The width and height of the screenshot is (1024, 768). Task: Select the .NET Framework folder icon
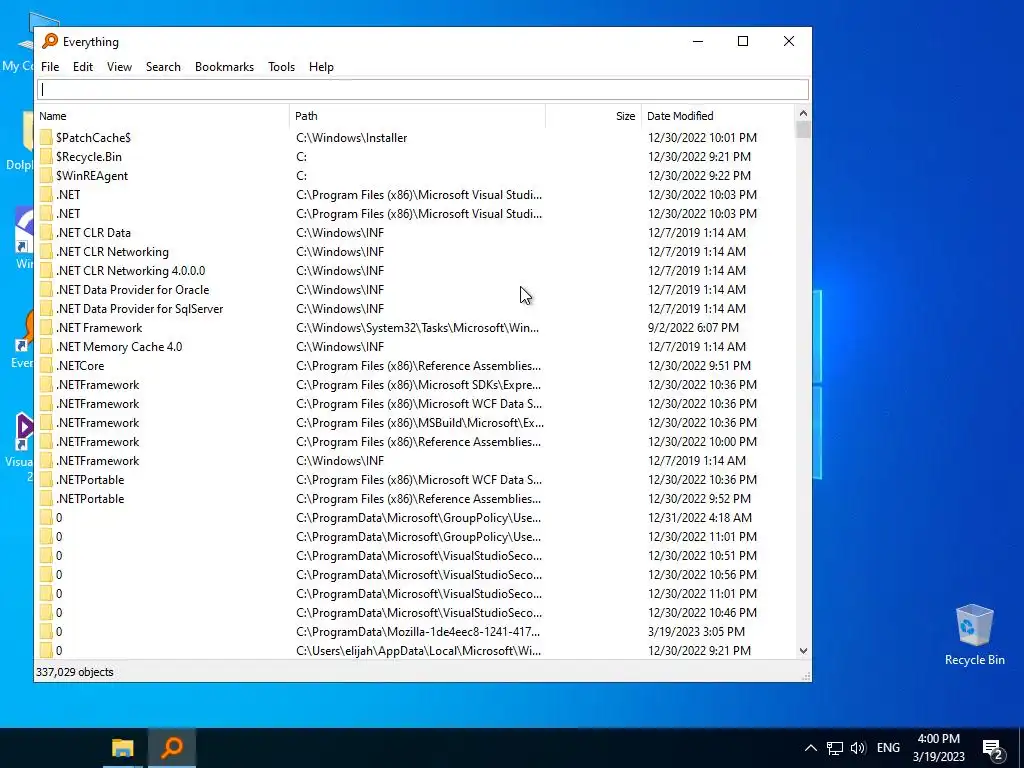[x=46, y=328]
